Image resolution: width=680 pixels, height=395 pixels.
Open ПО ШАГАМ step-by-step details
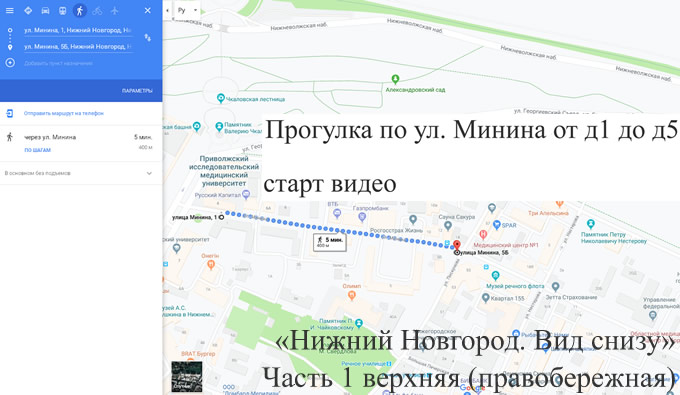(x=37, y=150)
